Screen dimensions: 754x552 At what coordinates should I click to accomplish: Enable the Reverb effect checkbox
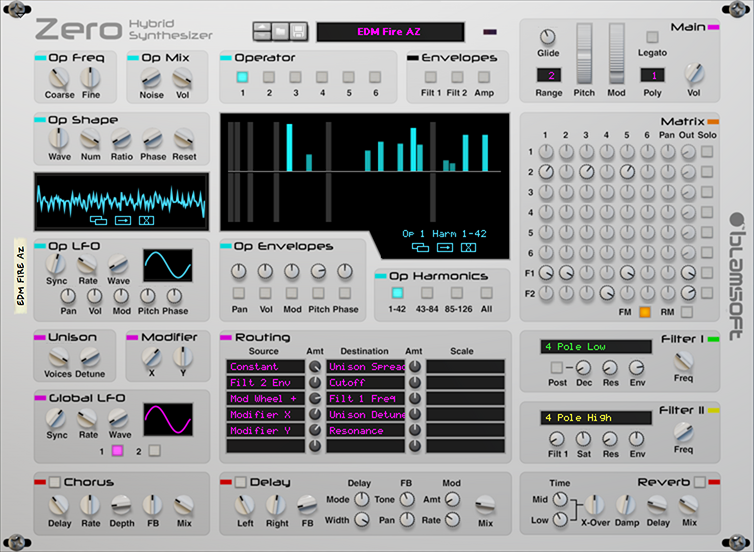coord(700,482)
